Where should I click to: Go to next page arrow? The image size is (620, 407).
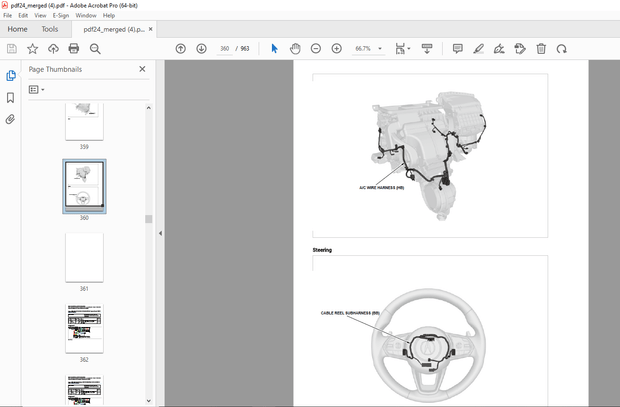point(201,49)
